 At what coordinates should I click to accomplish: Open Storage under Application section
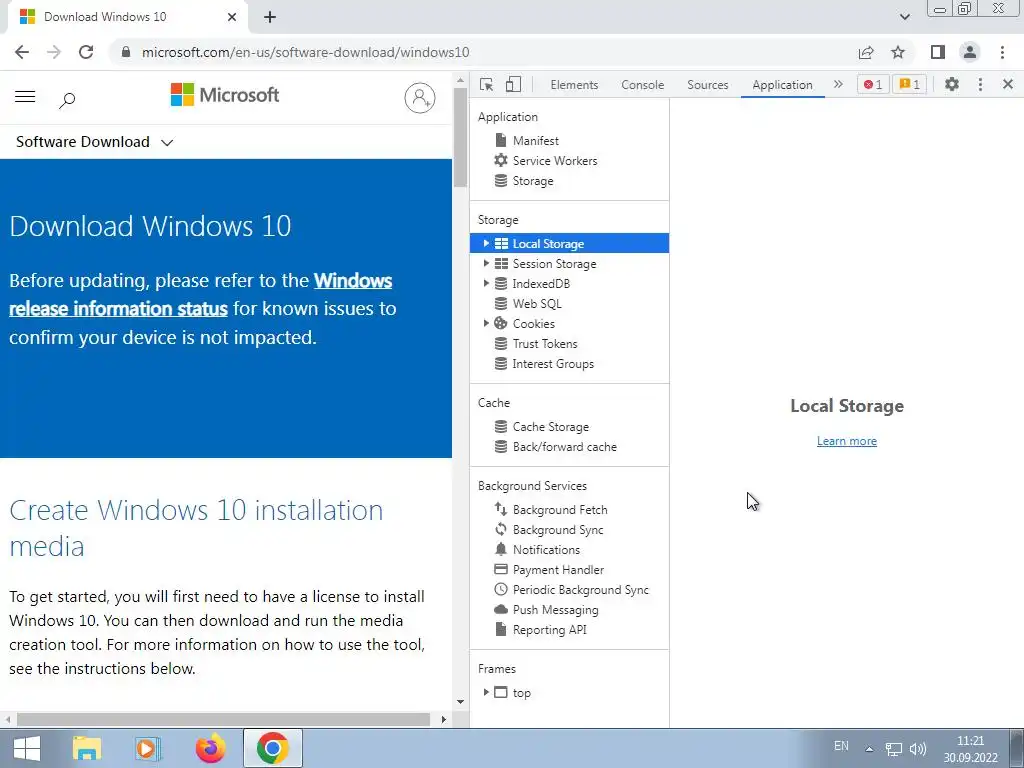click(x=533, y=181)
